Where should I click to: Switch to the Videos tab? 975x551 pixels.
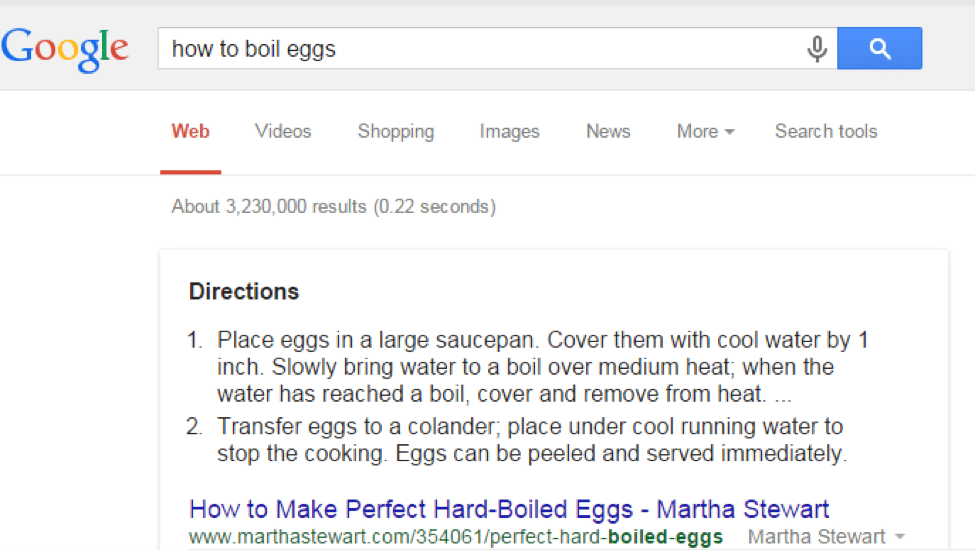283,131
